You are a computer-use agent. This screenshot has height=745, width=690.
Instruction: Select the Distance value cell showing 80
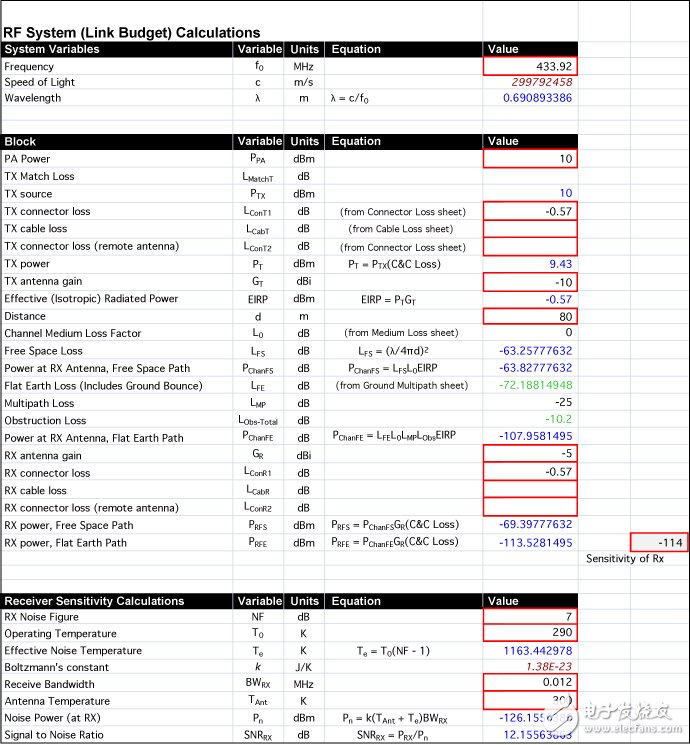pyautogui.click(x=530, y=316)
